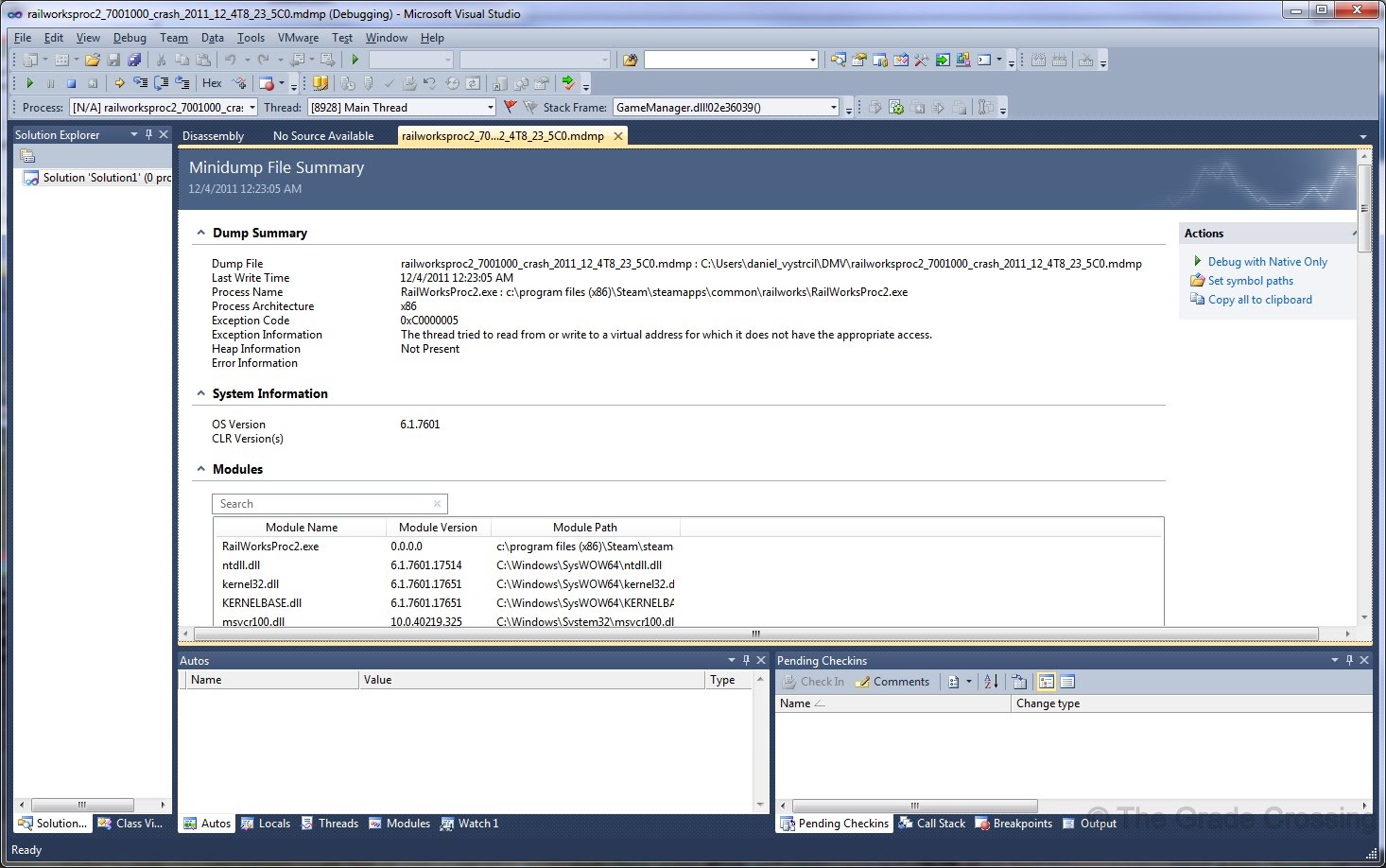This screenshot has height=868, width=1386.
Task: Click Copy all to clipboard link
Action: [x=1259, y=300]
